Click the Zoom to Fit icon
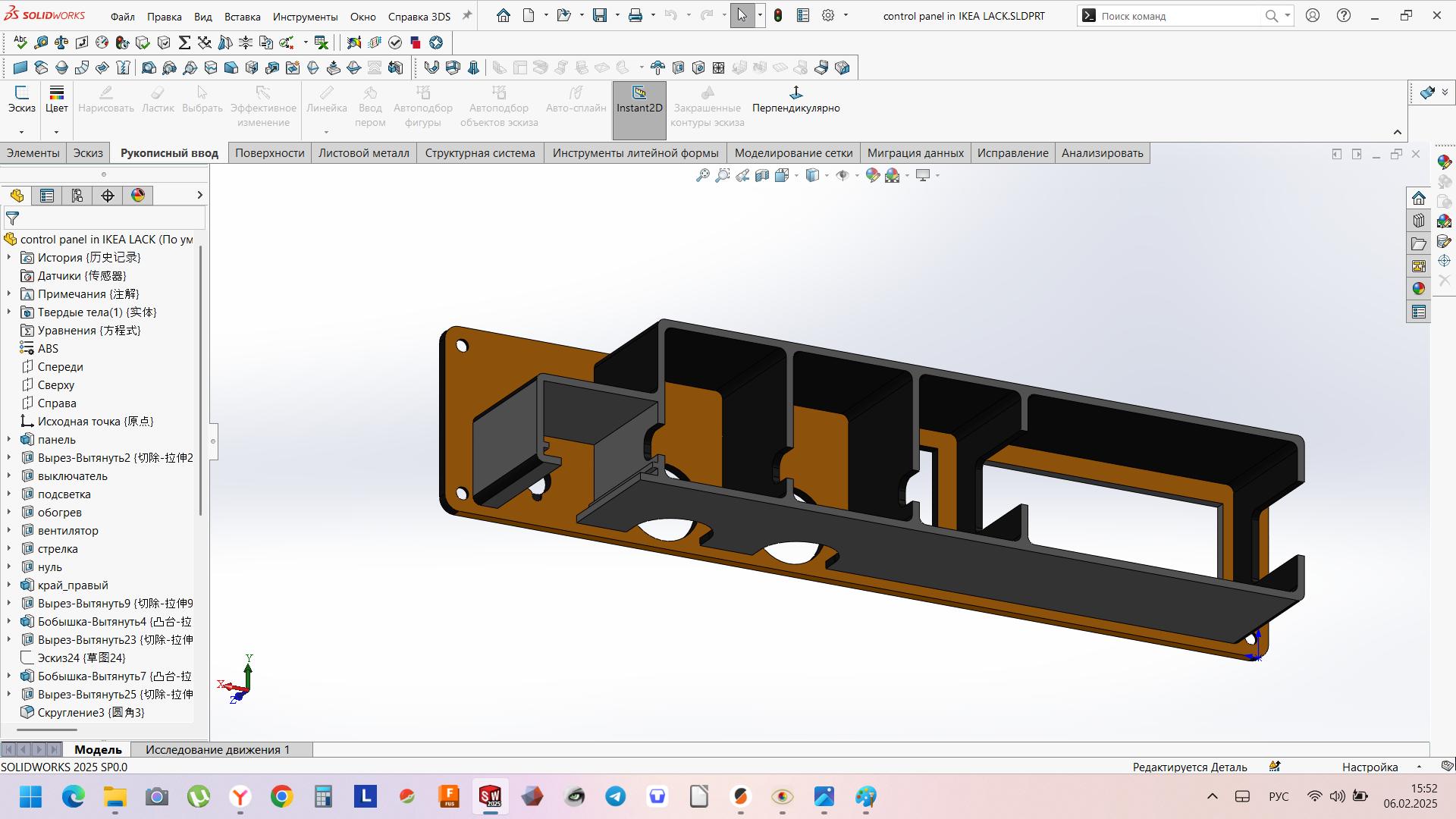The height and width of the screenshot is (819, 1456). point(703,175)
